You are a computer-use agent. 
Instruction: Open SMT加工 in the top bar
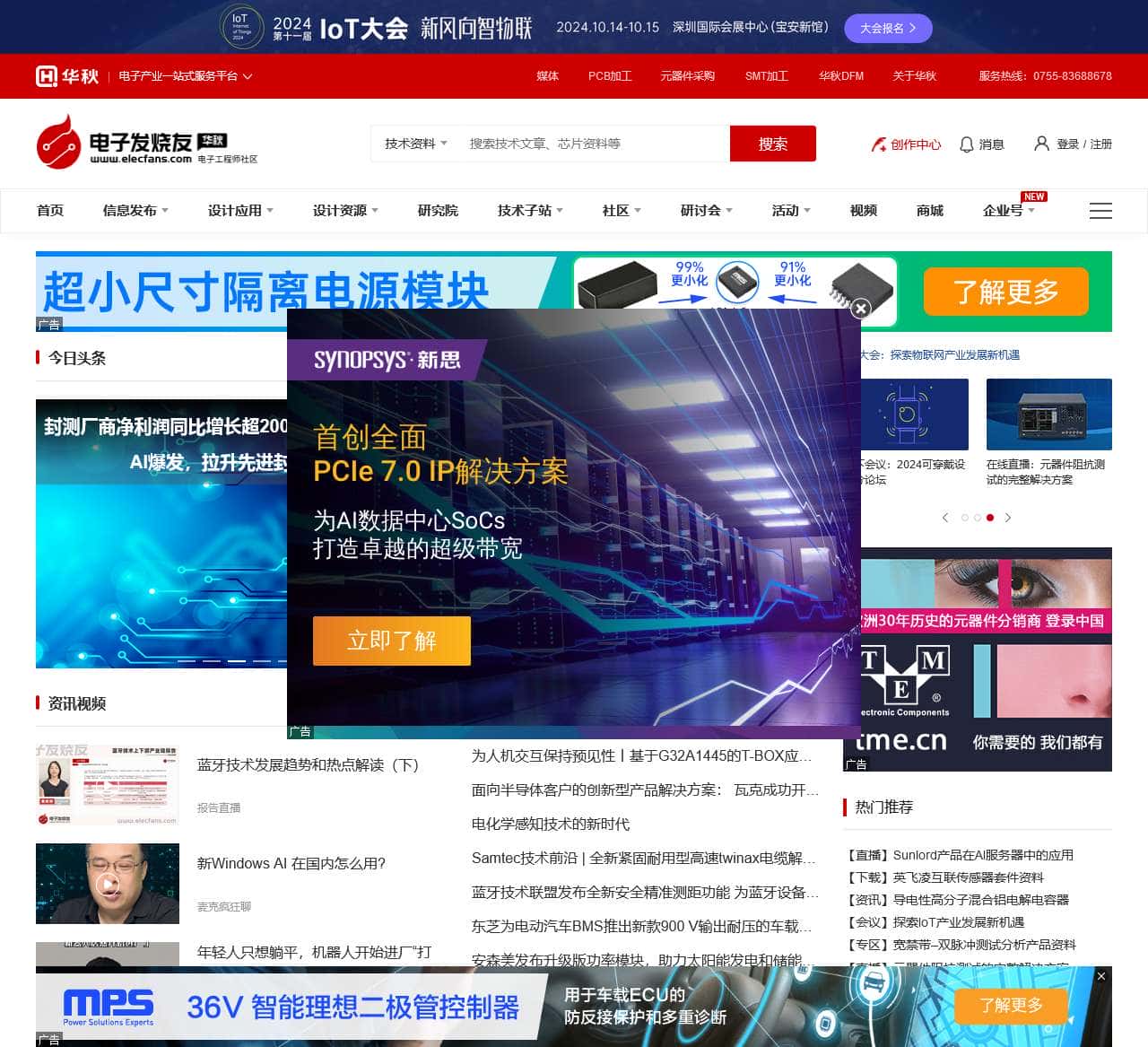(767, 76)
